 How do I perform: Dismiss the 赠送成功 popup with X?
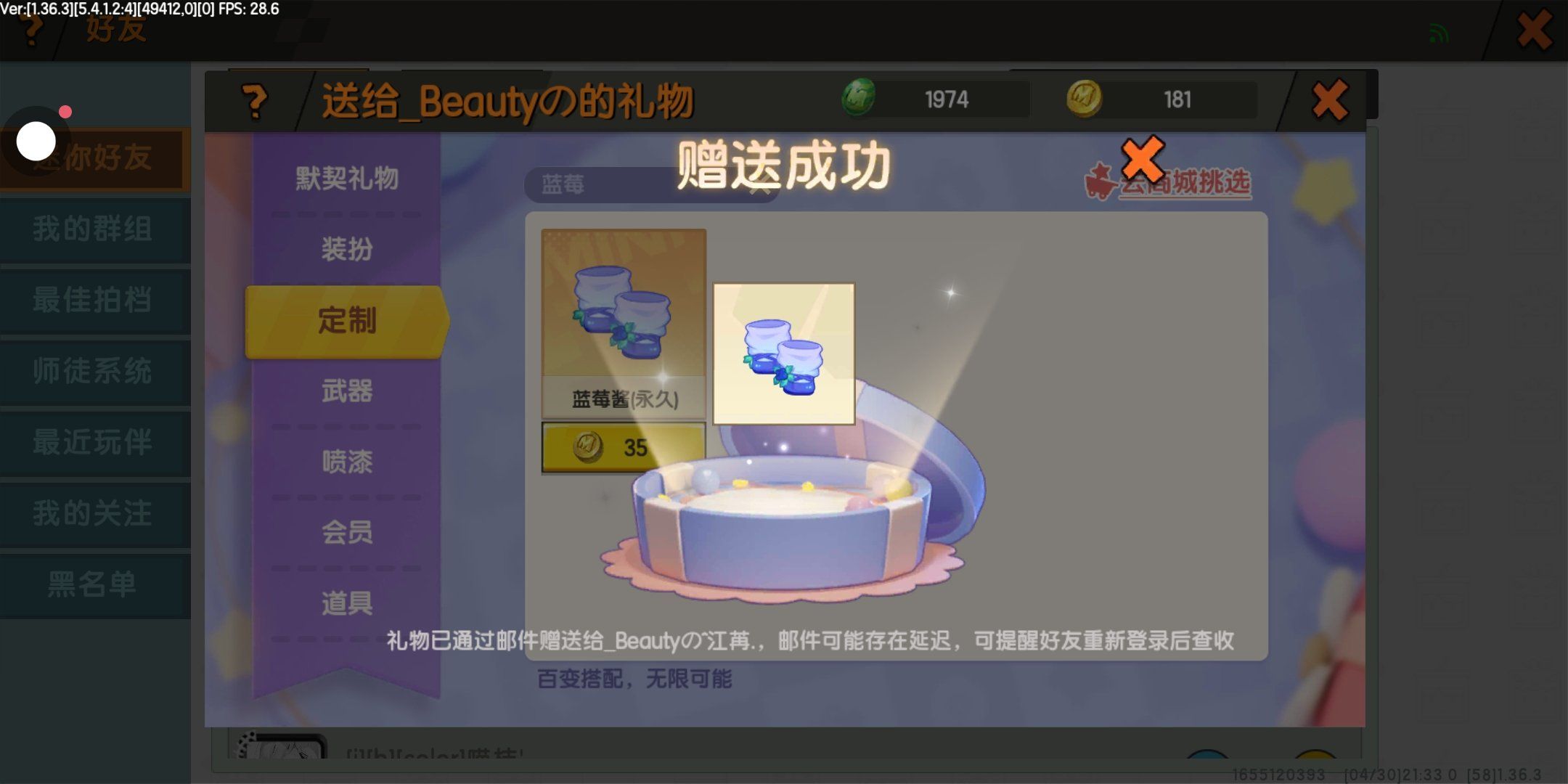(x=1143, y=158)
